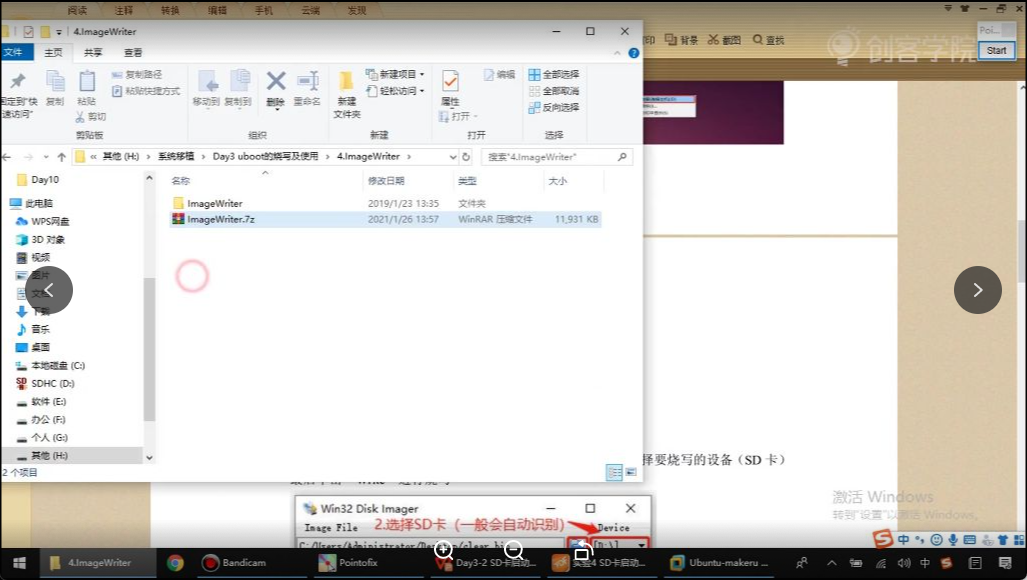The width and height of the screenshot is (1027, 580).
Task: Click Edit (编辑) in Open group
Action: pos(500,75)
